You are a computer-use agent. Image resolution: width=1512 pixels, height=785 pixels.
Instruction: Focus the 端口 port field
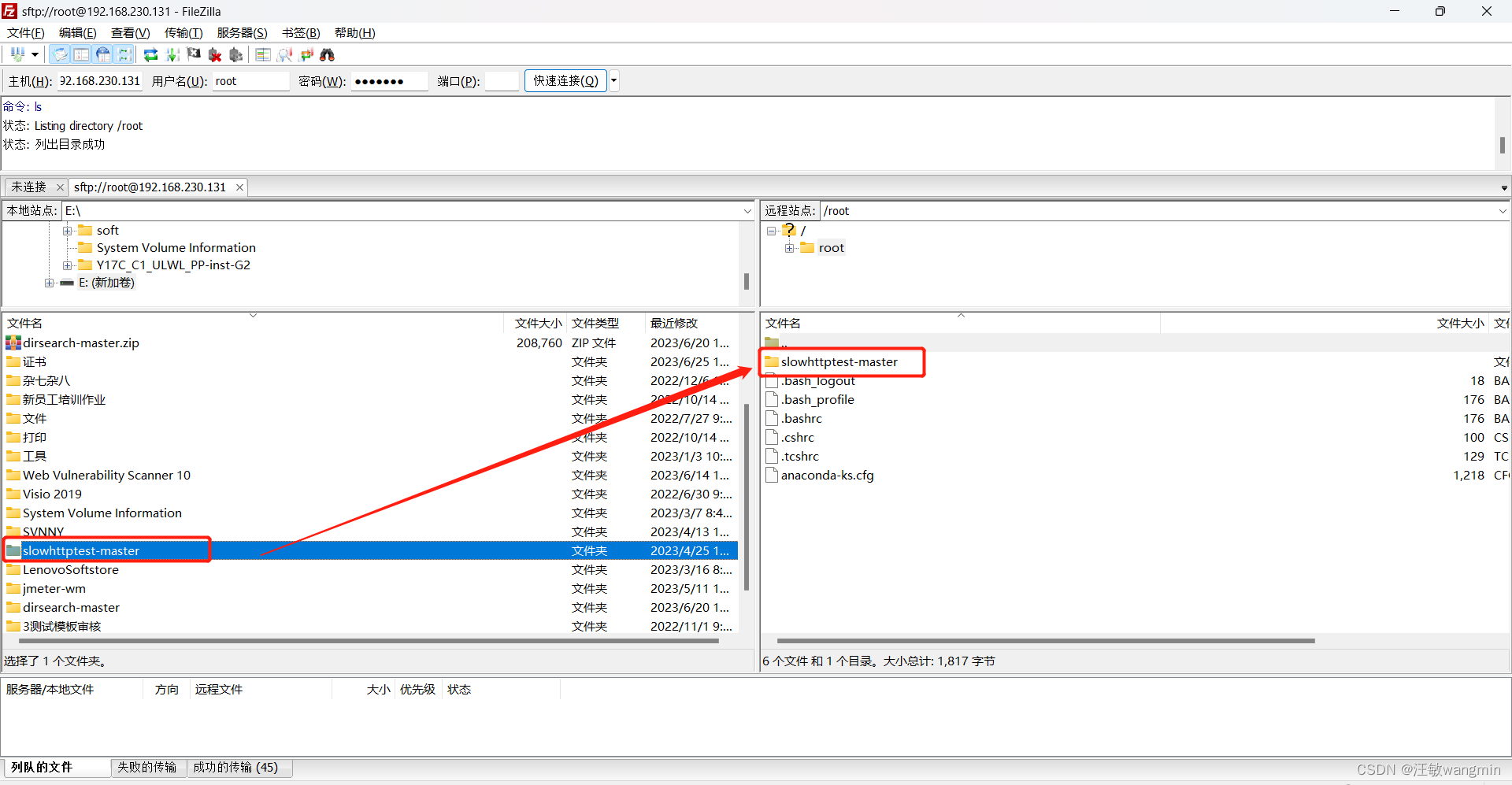pos(502,81)
